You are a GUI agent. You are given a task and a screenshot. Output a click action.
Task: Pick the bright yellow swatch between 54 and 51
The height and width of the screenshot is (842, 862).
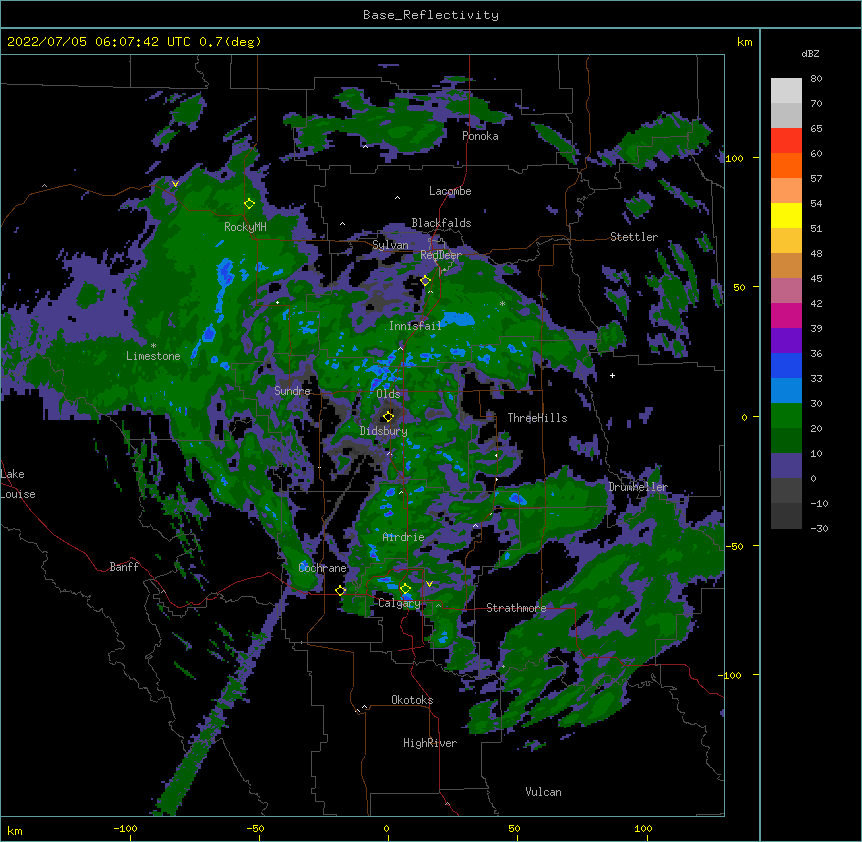pos(786,216)
